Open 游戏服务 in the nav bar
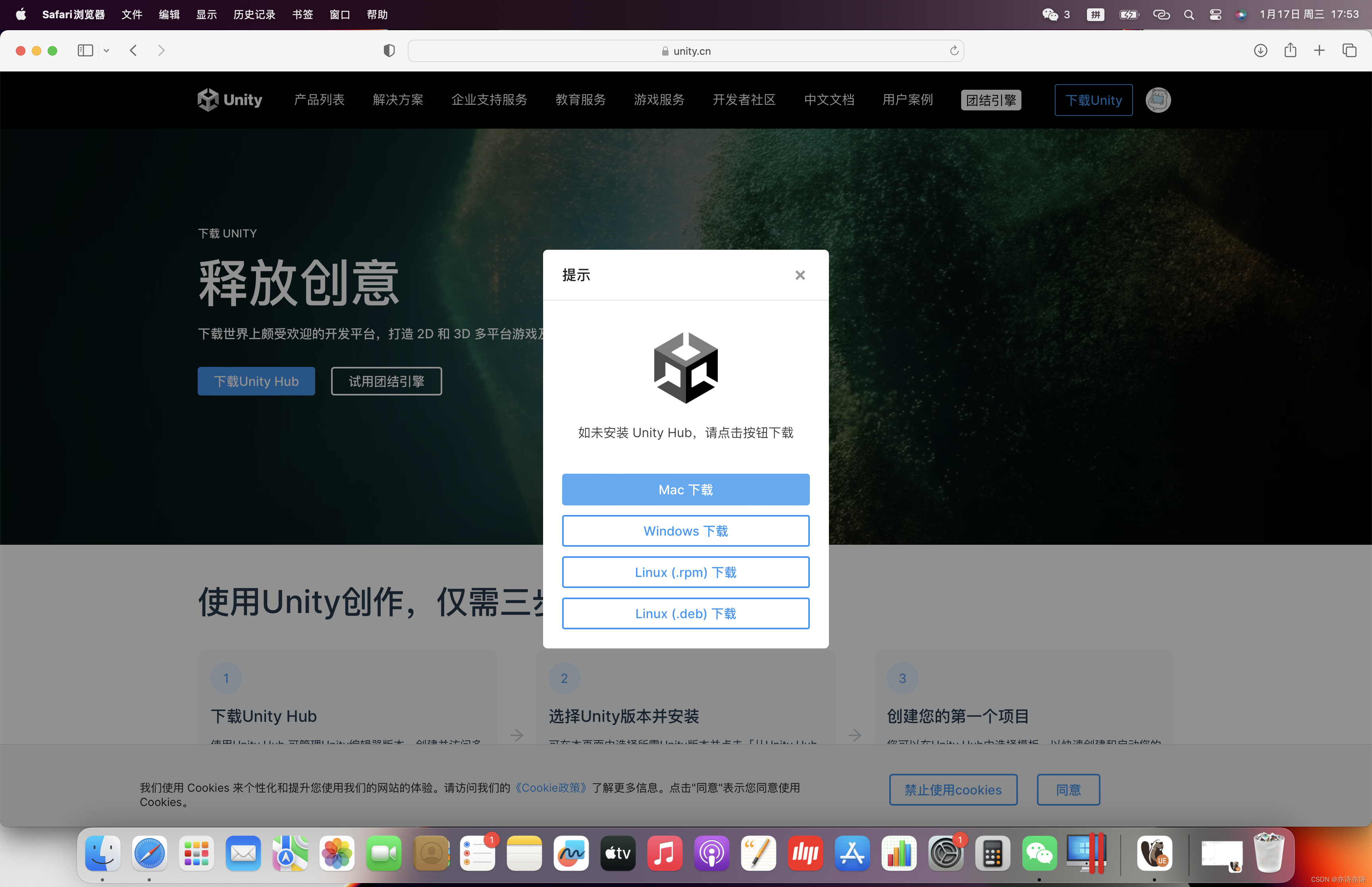This screenshot has width=1372, height=887. click(x=659, y=100)
